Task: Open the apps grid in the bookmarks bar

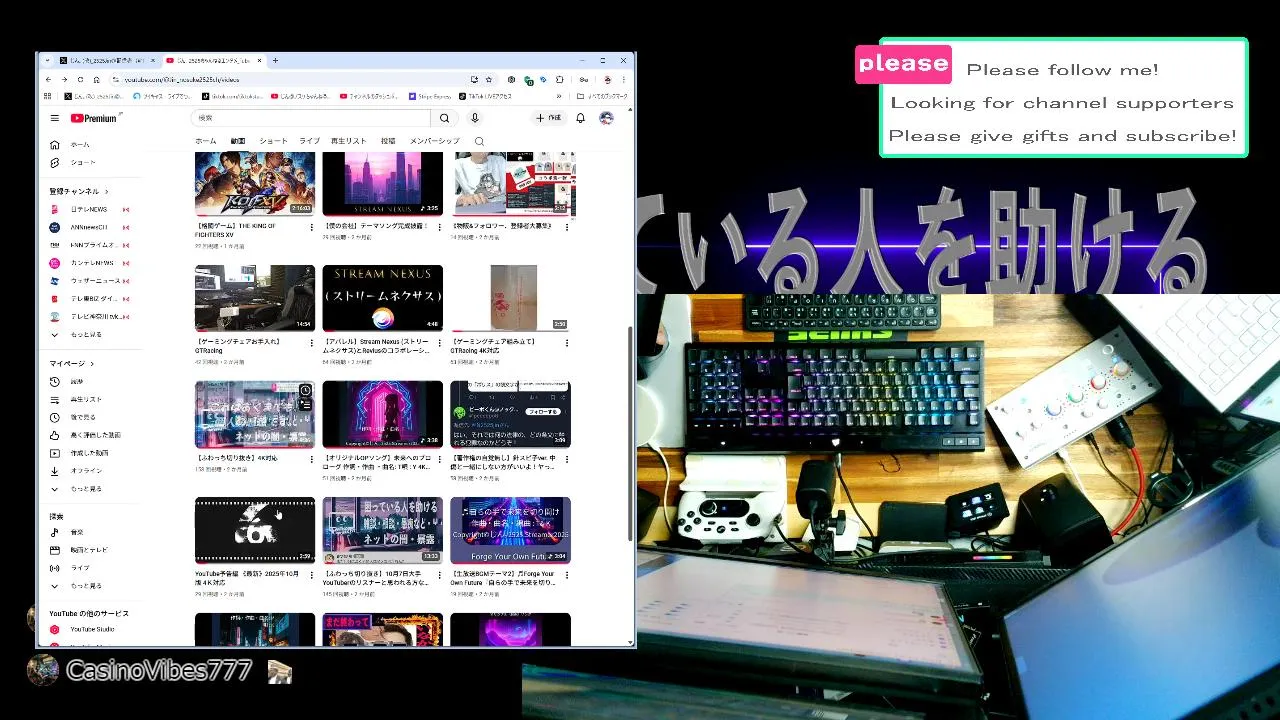Action: tap(48, 96)
